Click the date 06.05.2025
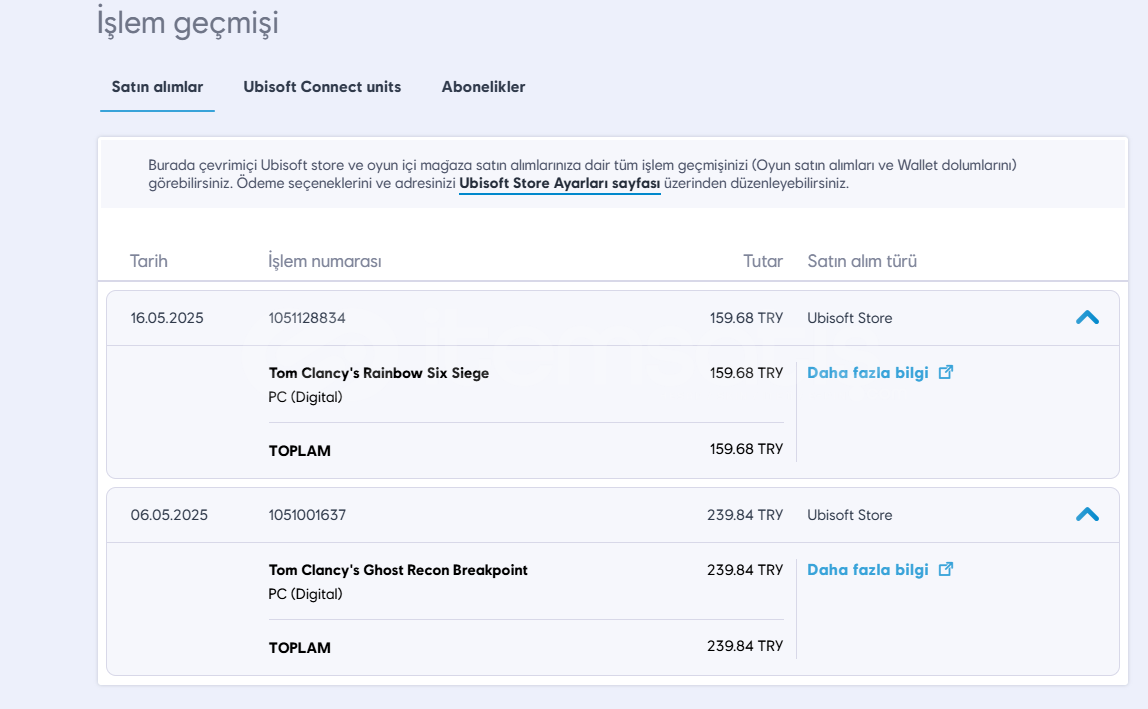This screenshot has height=709, width=1148. coord(169,515)
